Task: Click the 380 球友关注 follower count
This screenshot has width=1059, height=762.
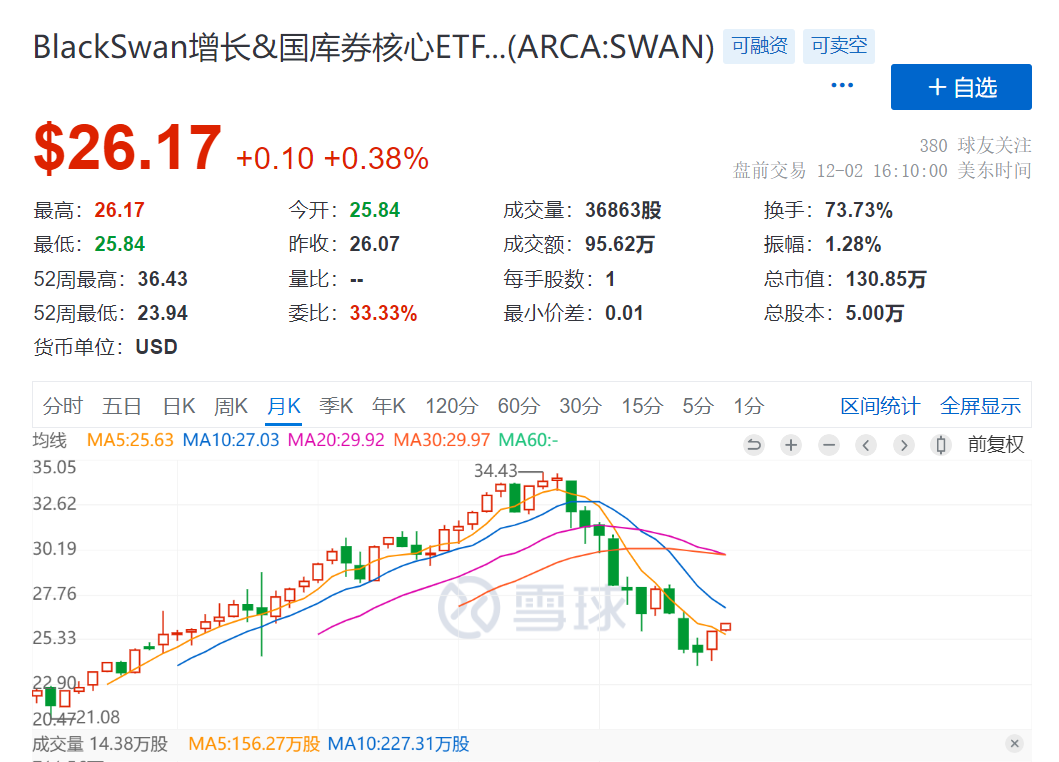Action: coord(975,145)
